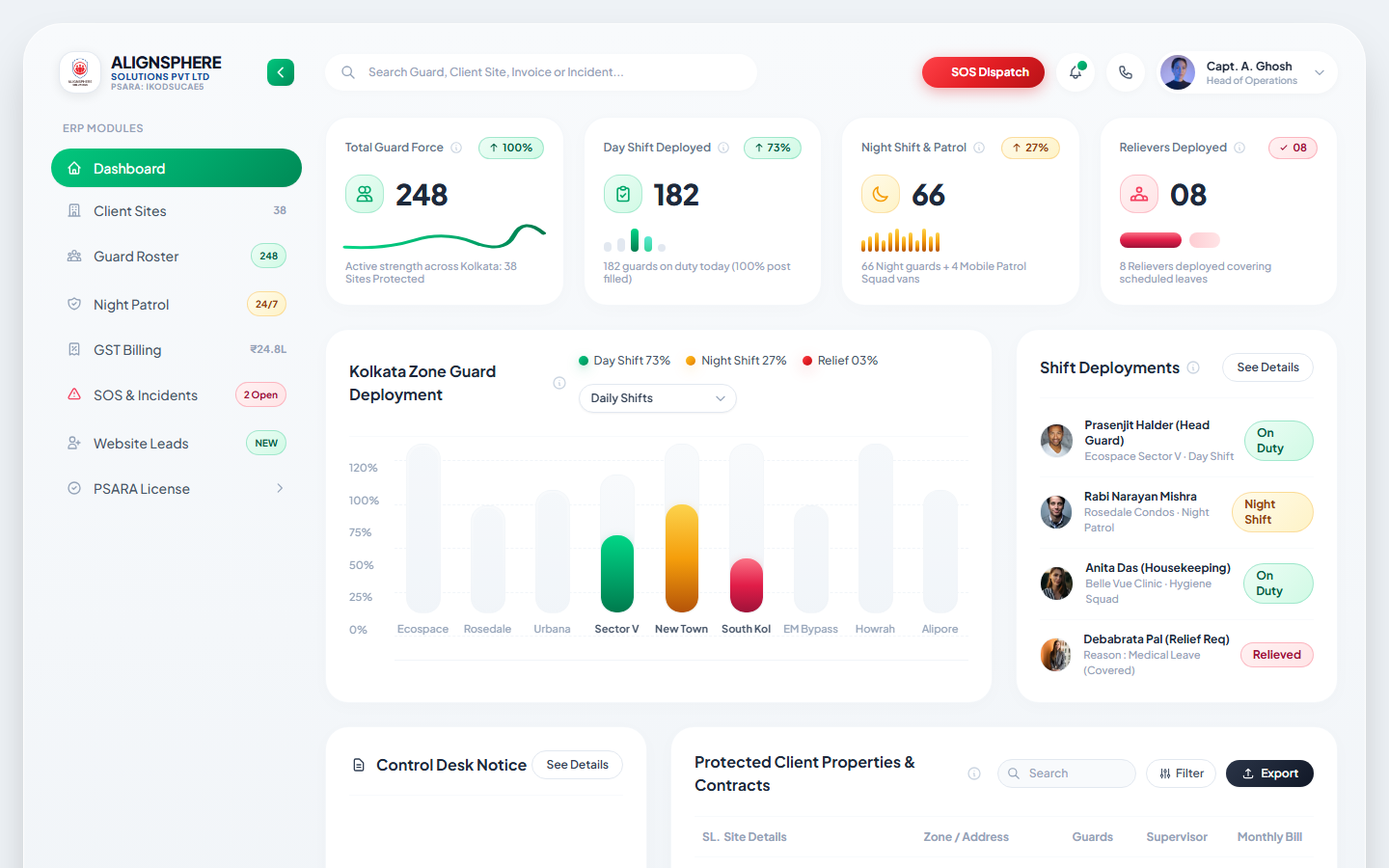The height and width of the screenshot is (868, 1389).
Task: Select Night Patrol menu item
Action: [x=177, y=305]
